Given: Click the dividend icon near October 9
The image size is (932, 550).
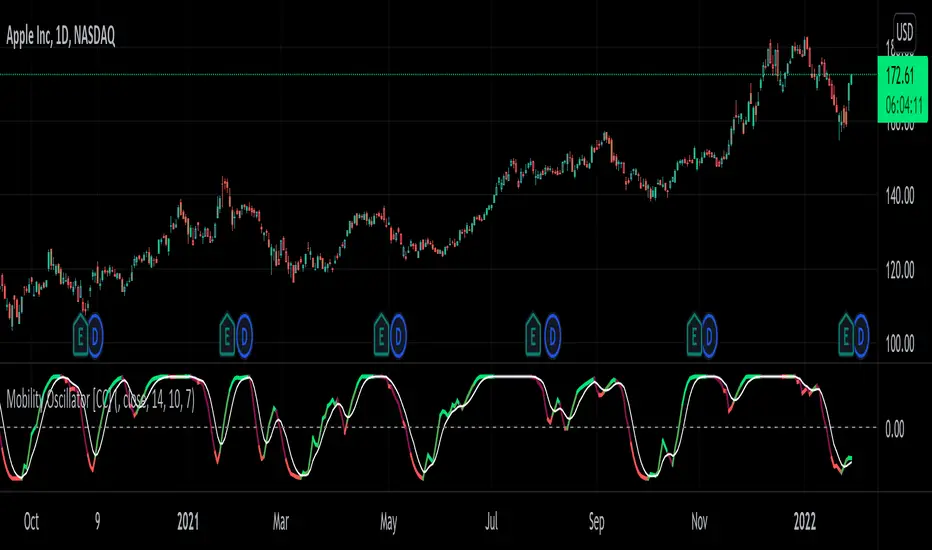Looking at the screenshot, I should pos(96,337).
